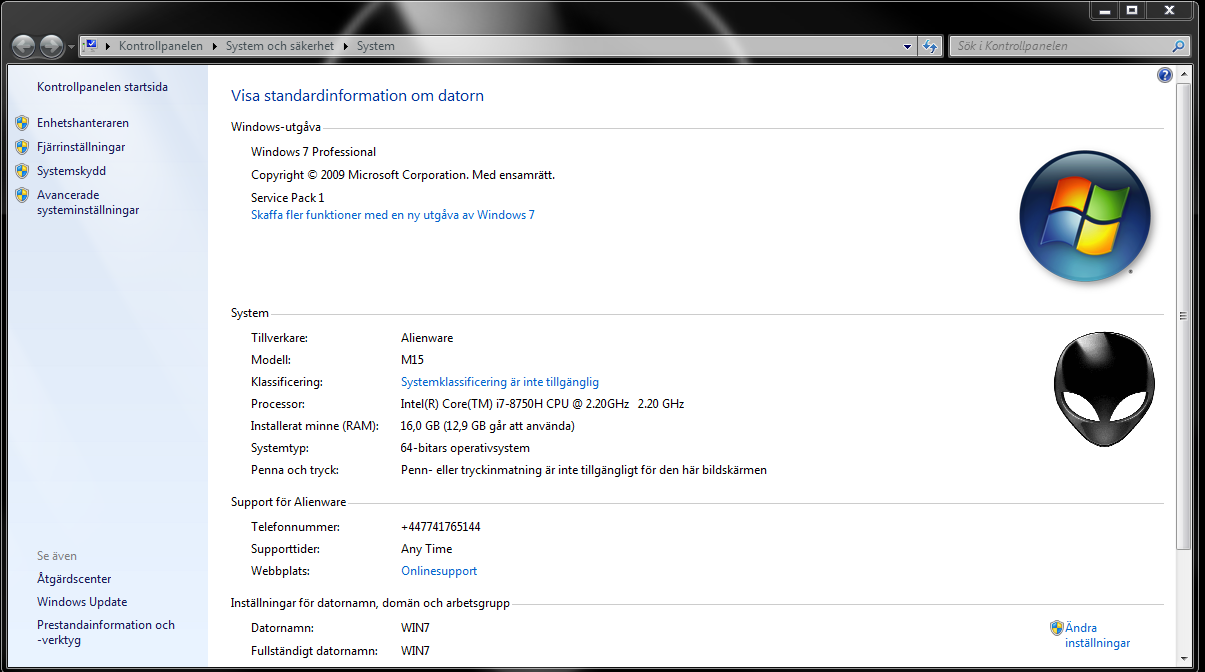Select the Service Pack 1 text
Screen dimensions: 1205x672
(x=288, y=198)
